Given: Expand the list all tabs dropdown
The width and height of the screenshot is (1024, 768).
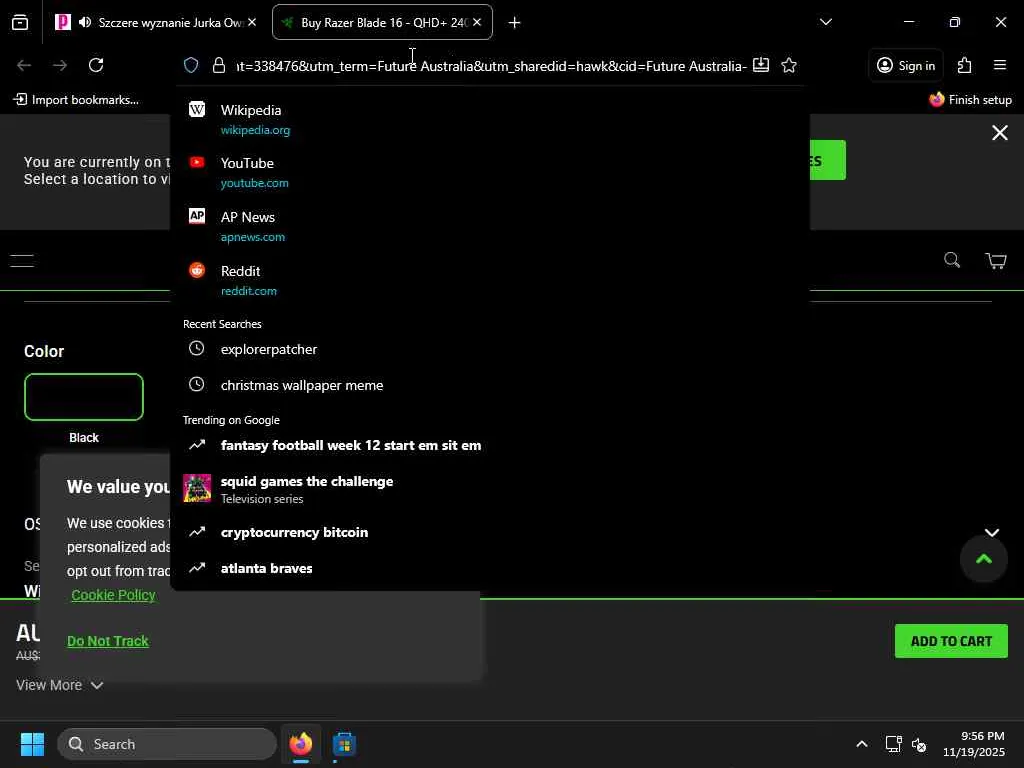Looking at the screenshot, I should [x=826, y=22].
